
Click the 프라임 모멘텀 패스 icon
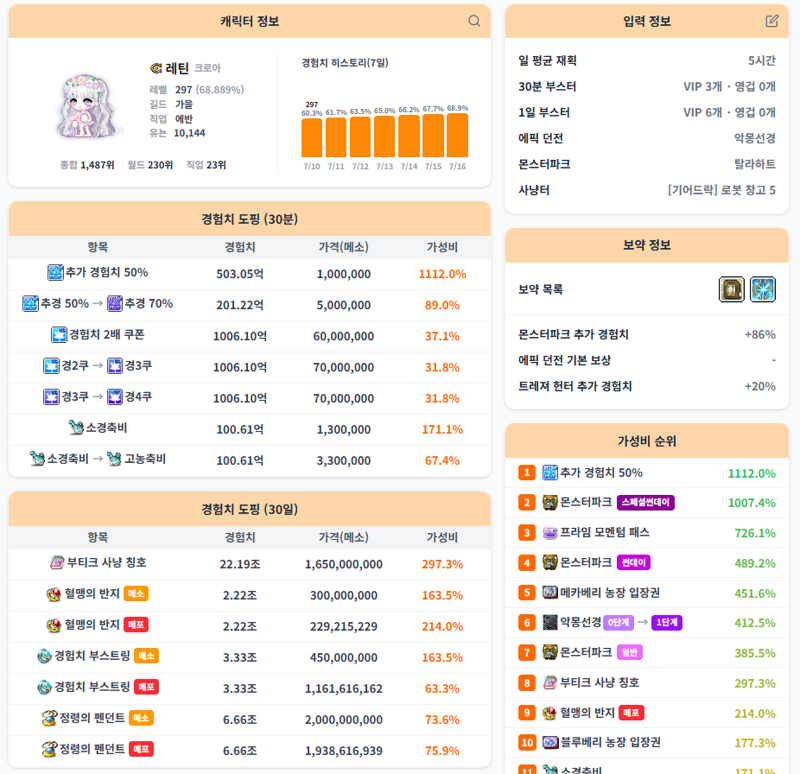[x=549, y=533]
